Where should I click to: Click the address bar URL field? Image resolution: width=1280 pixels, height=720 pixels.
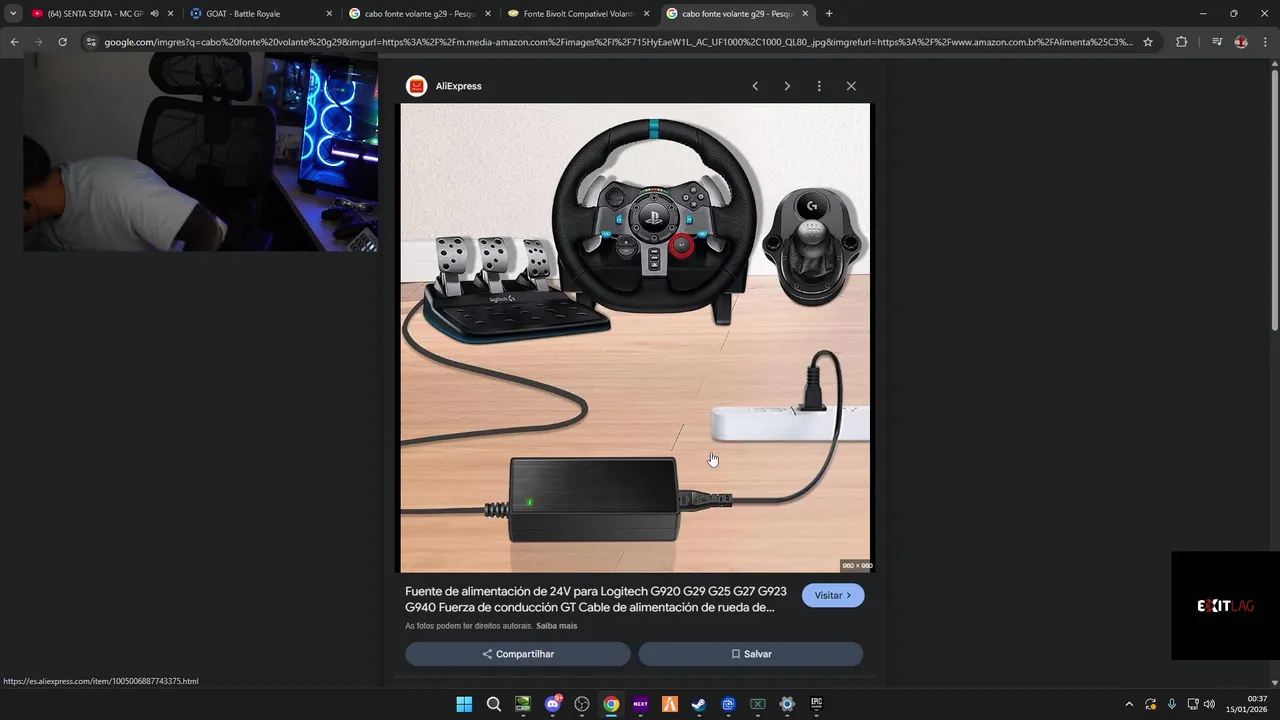[x=618, y=42]
